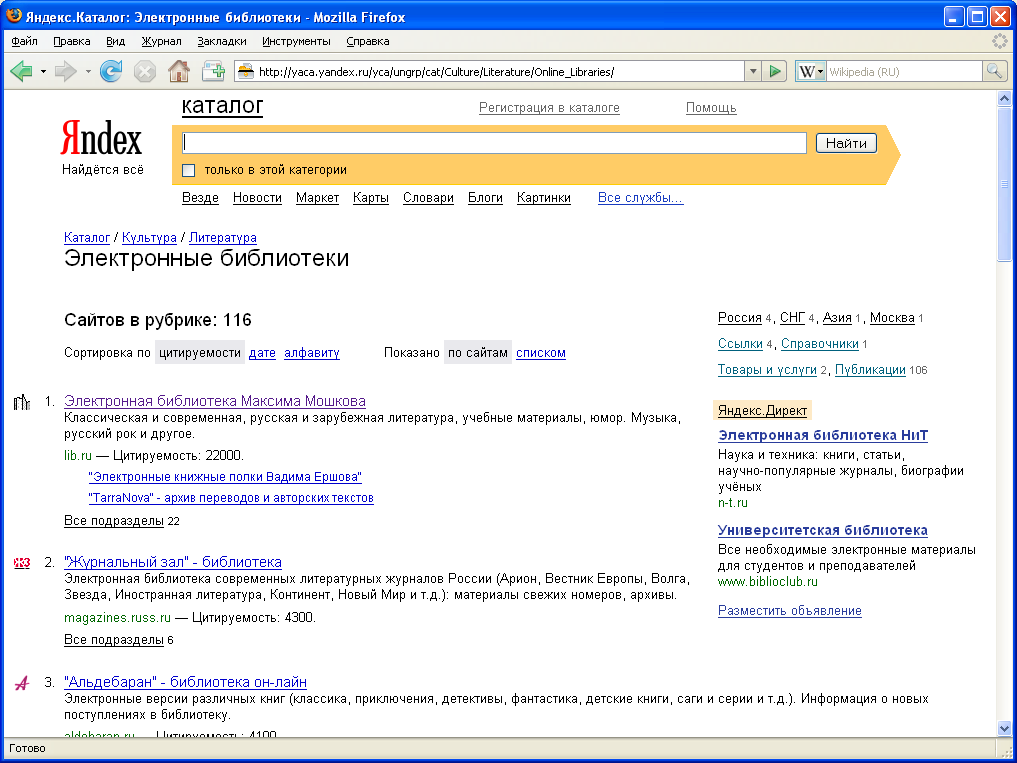1017x763 pixels.
Task: Switch to the Карты tab
Action: click(x=371, y=198)
